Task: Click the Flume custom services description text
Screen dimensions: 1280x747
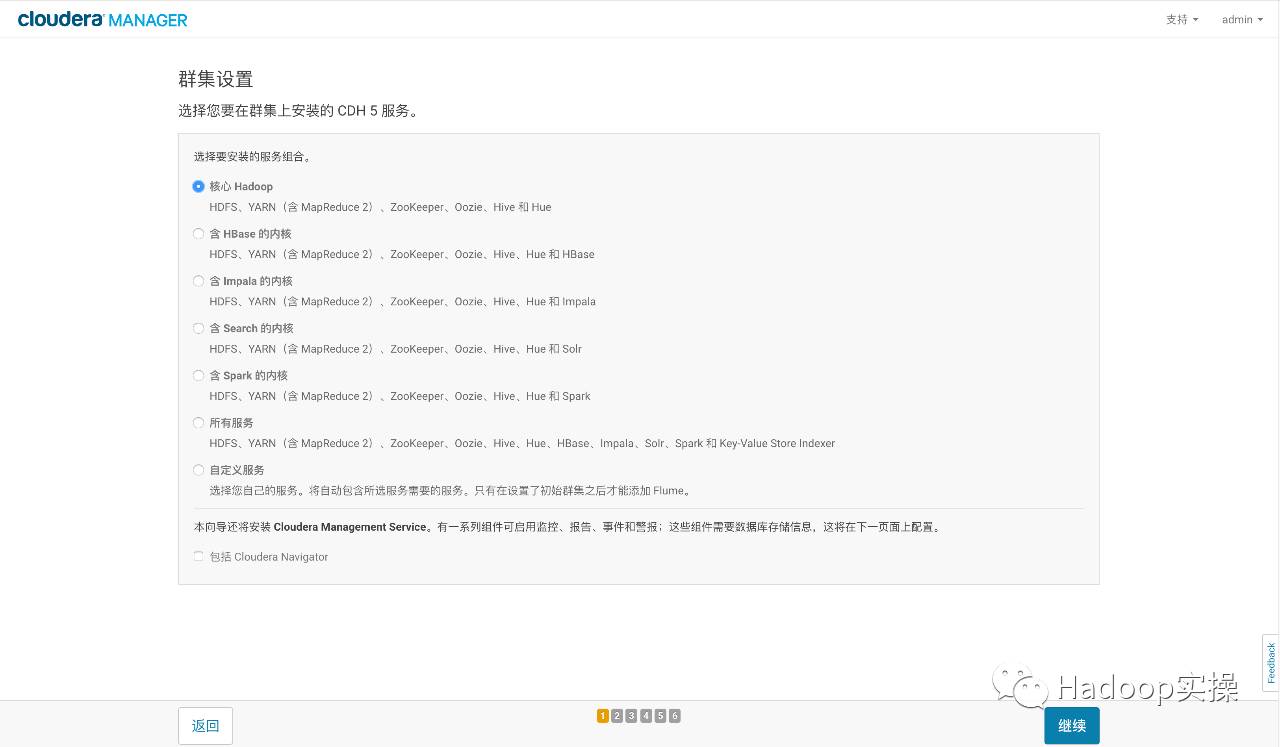Action: click(451, 491)
